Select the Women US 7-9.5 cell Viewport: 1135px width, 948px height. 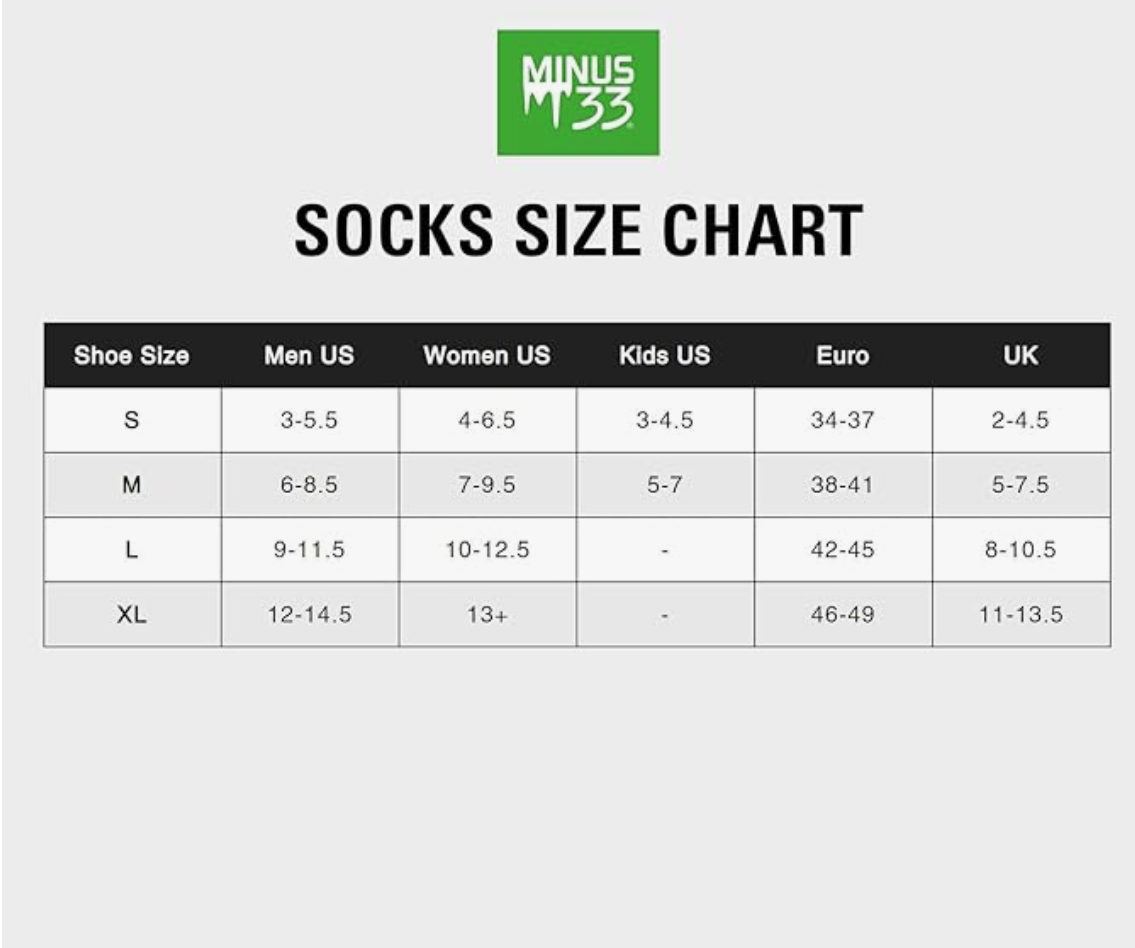pos(487,485)
